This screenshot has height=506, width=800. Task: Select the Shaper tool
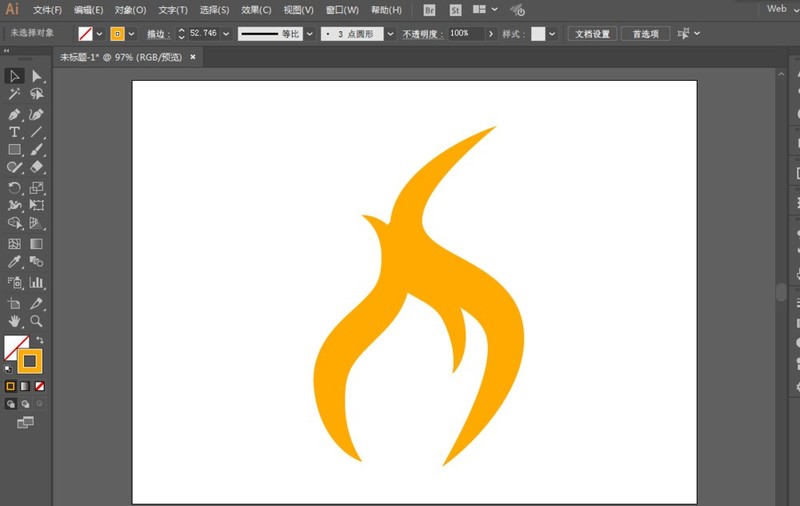pyautogui.click(x=14, y=167)
